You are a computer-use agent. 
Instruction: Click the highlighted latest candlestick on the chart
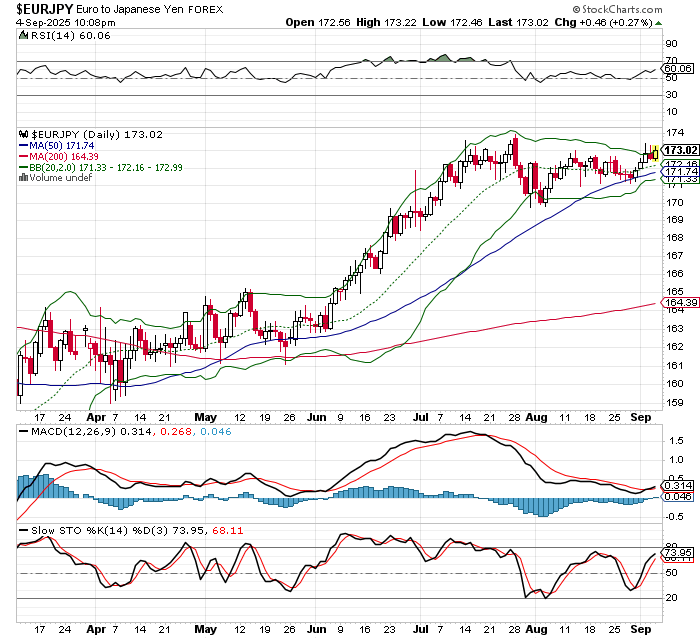(x=654, y=152)
